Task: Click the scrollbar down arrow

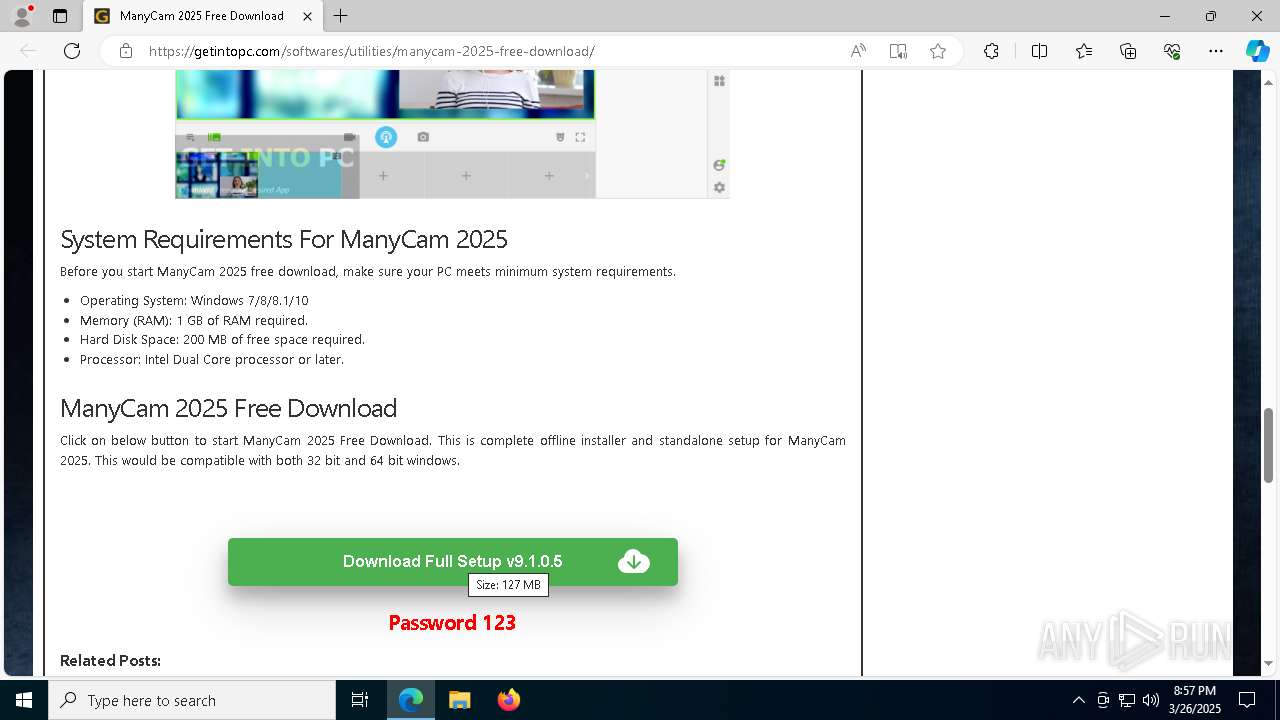Action: click(x=1269, y=663)
